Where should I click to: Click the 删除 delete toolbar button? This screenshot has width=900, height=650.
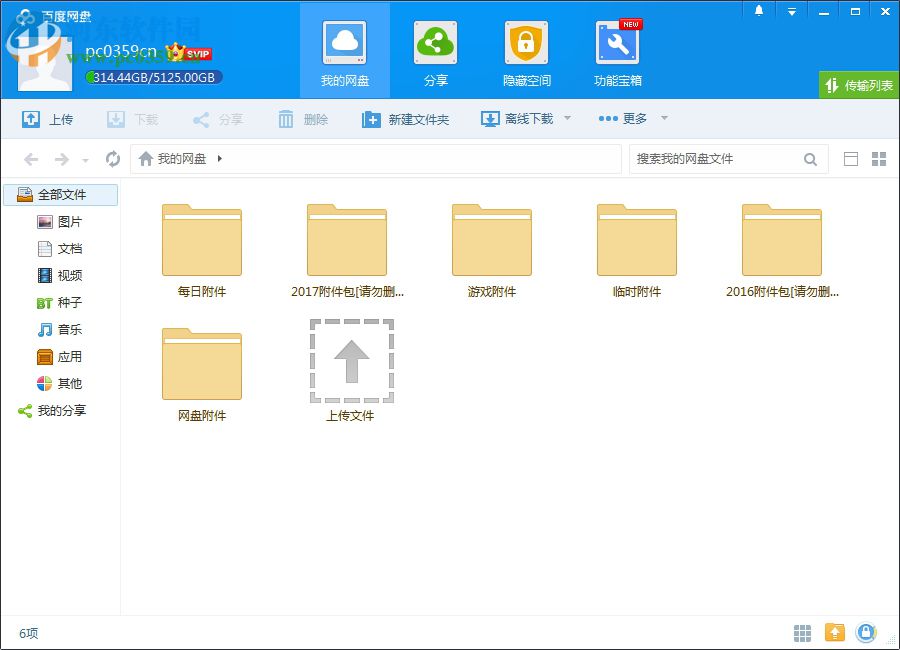click(x=303, y=119)
